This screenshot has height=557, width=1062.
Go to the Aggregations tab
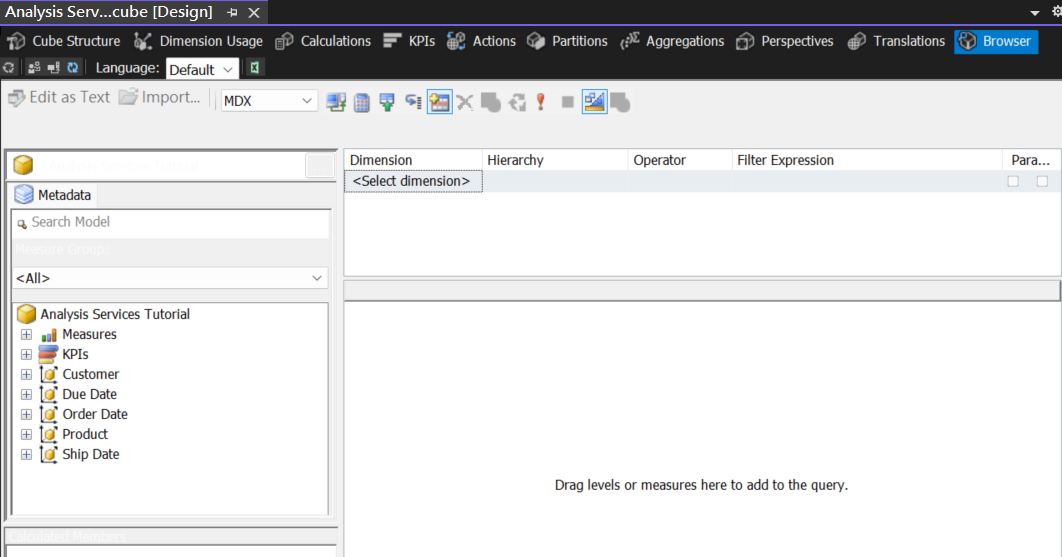[673, 41]
